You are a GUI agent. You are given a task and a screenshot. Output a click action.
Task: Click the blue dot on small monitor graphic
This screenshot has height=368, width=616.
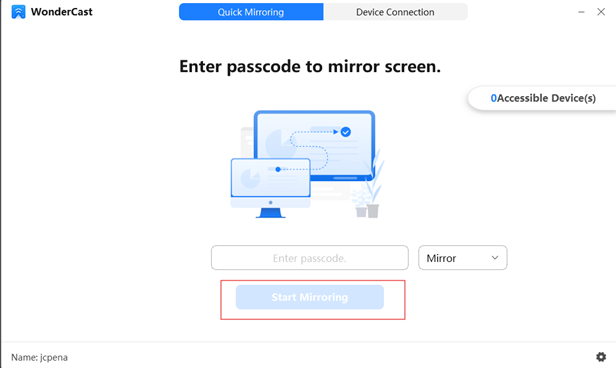click(x=278, y=169)
